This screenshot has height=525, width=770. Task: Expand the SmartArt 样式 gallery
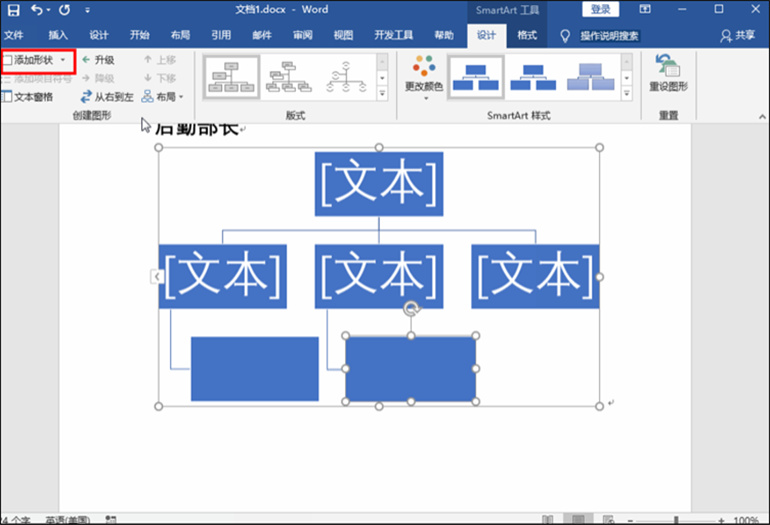tap(627, 93)
